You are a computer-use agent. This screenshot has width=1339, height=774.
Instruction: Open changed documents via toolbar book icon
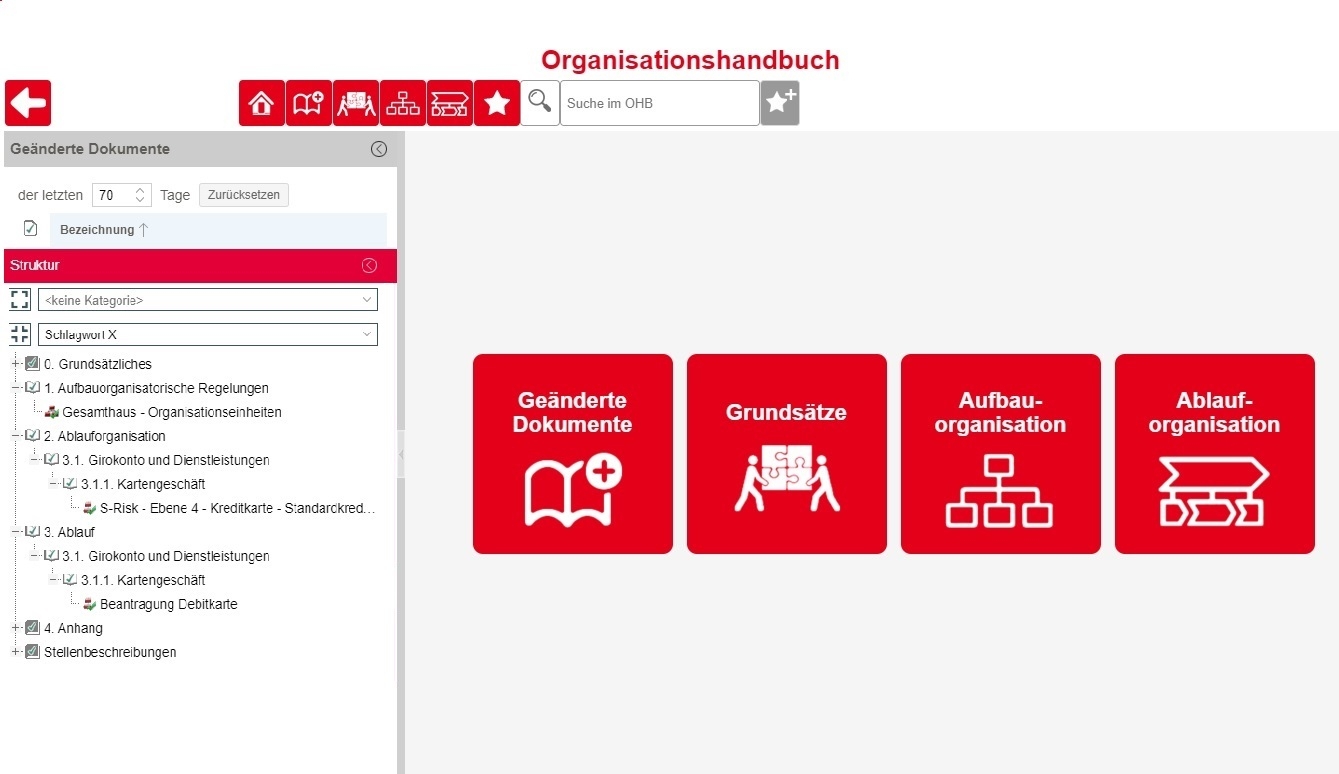[309, 103]
